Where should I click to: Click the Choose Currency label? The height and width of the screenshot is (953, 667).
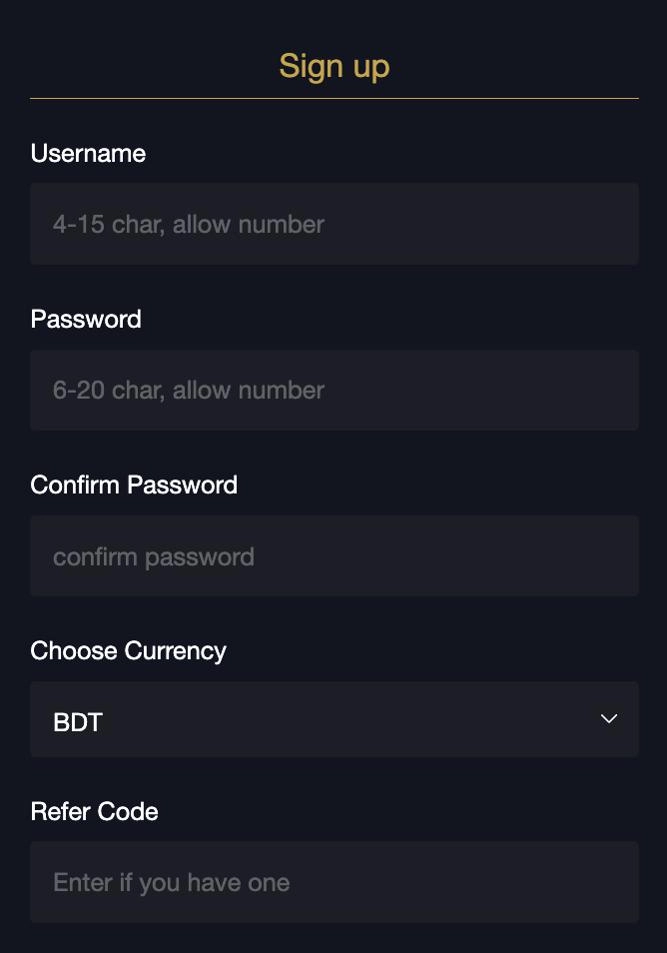128,651
